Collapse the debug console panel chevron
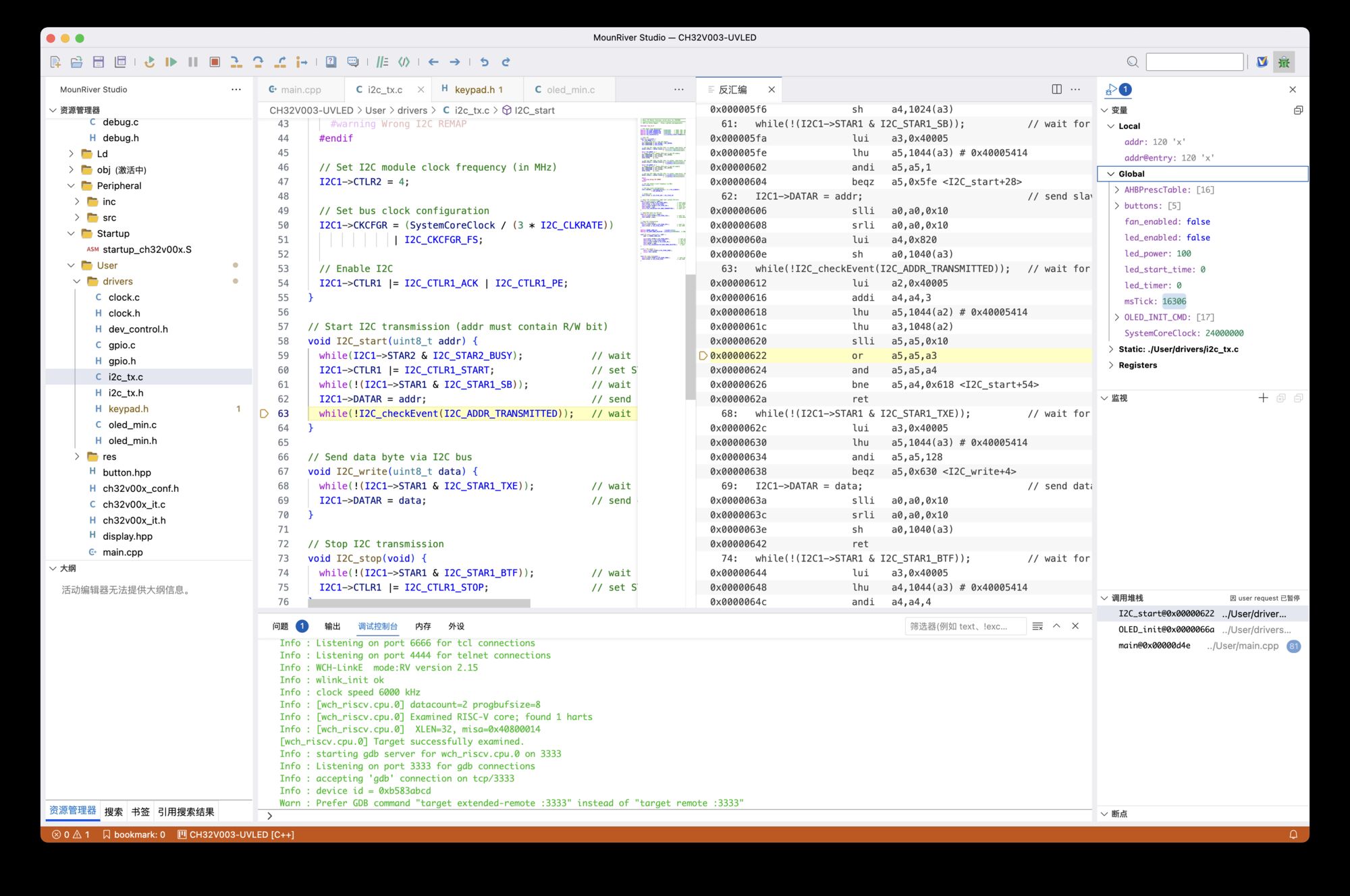Image resolution: width=1350 pixels, height=896 pixels. pos(1056,626)
